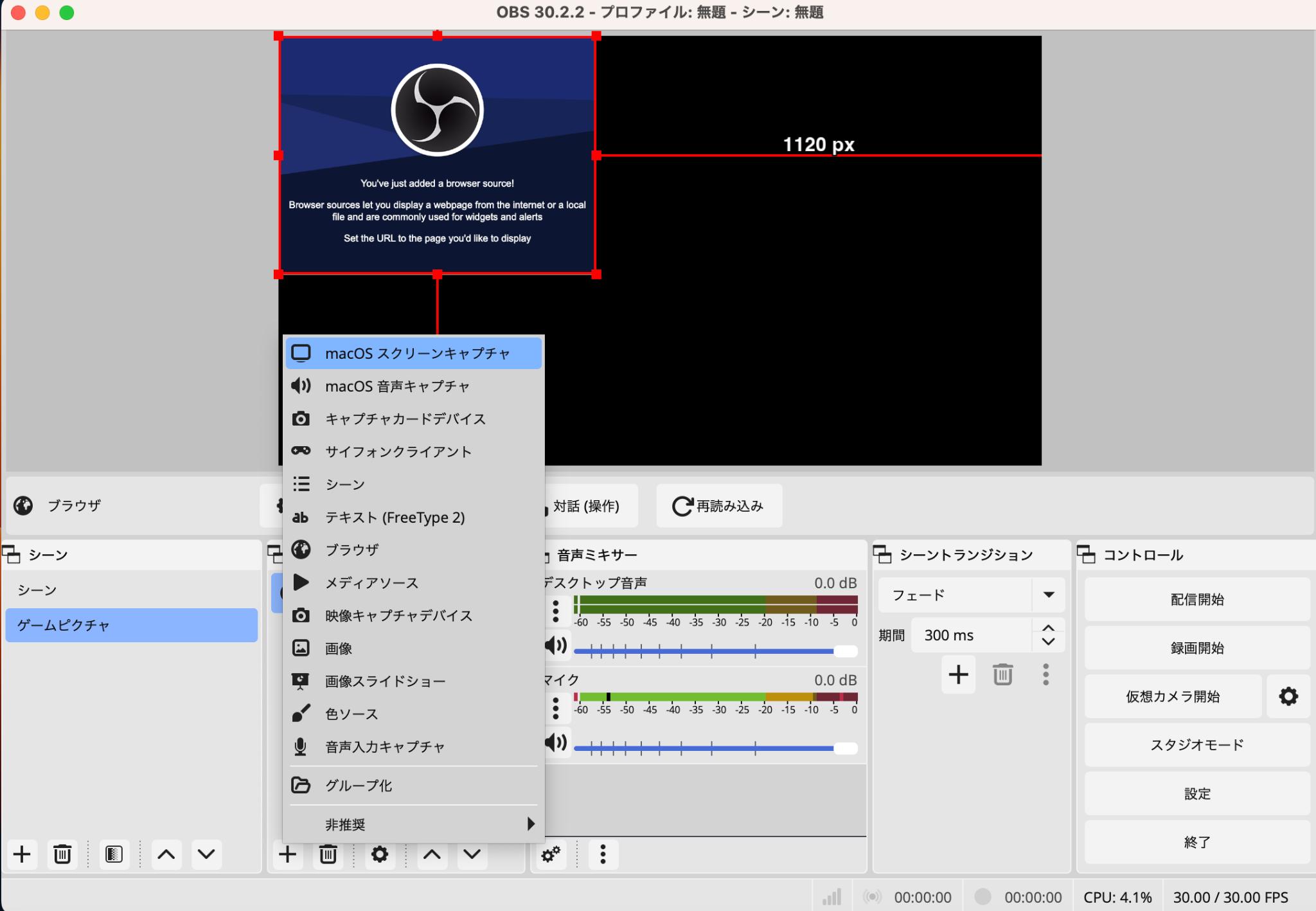Decrease the 期間 duration with down stepper

tap(1048, 642)
